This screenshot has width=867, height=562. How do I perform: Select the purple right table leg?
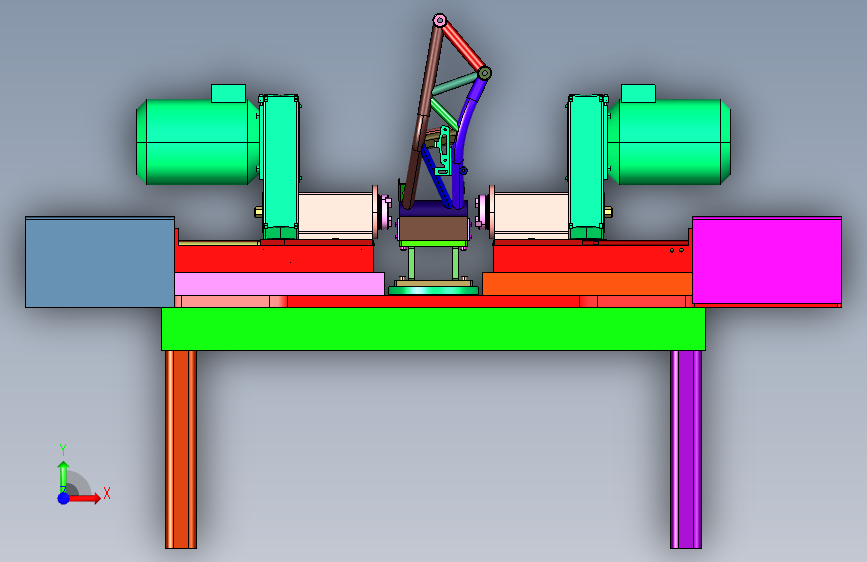[686, 450]
